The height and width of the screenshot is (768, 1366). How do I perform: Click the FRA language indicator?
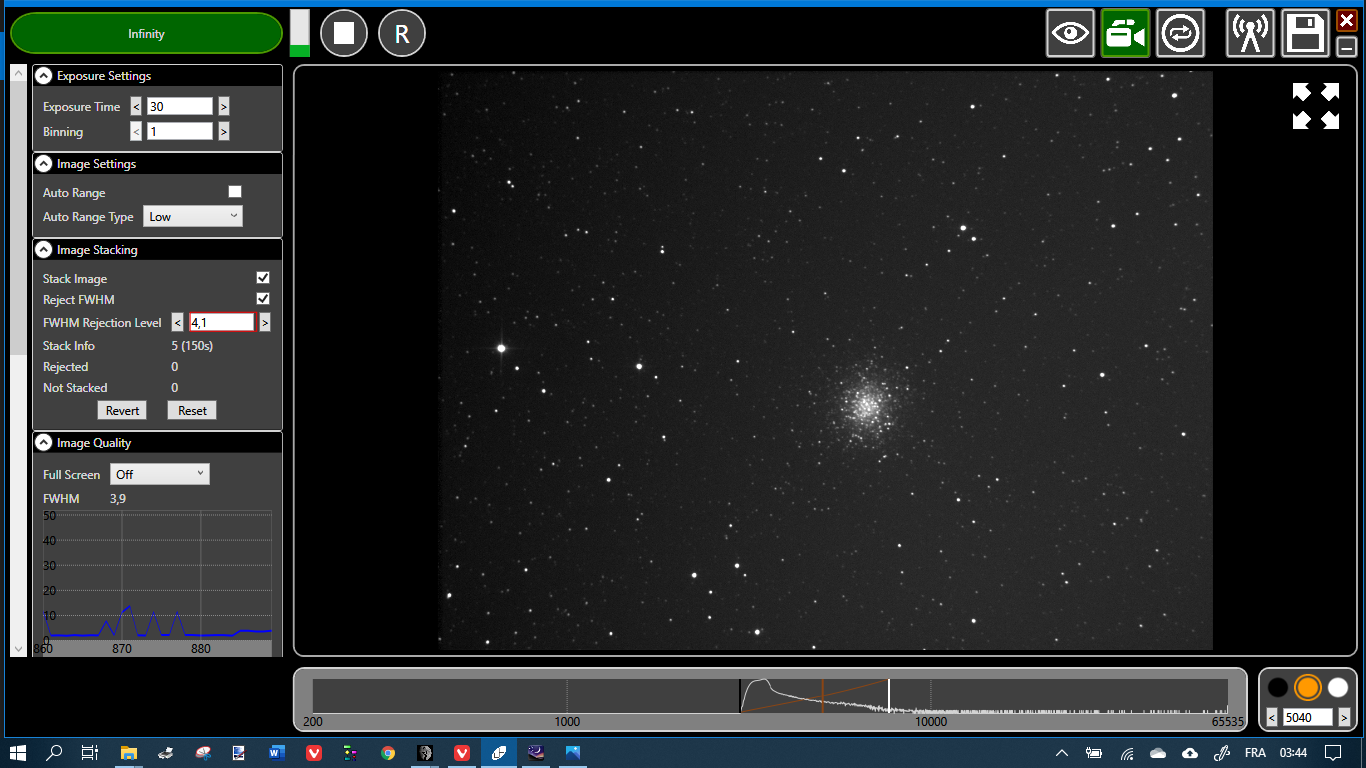click(1254, 752)
